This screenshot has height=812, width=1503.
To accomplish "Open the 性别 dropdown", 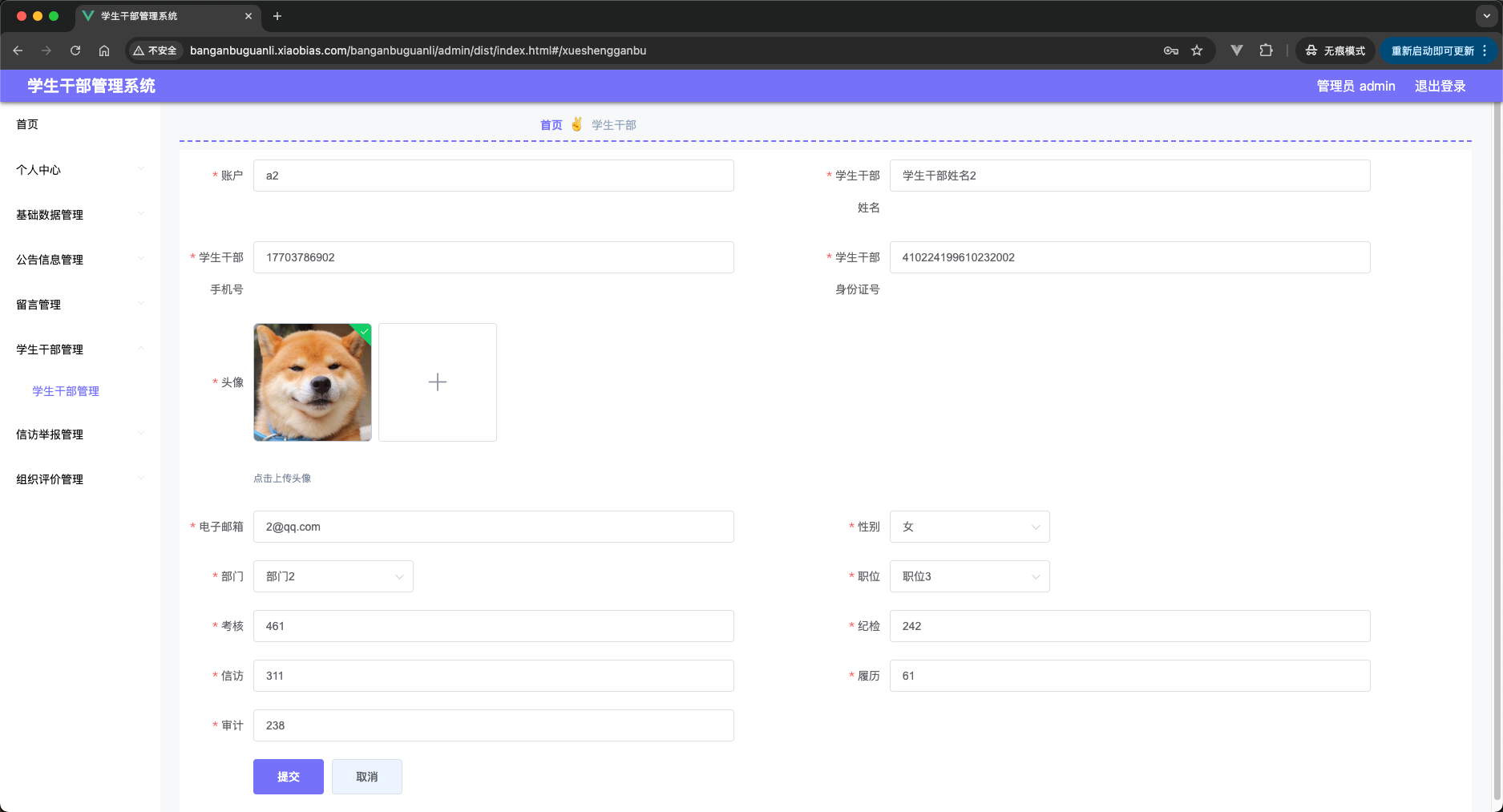I will coord(970,527).
